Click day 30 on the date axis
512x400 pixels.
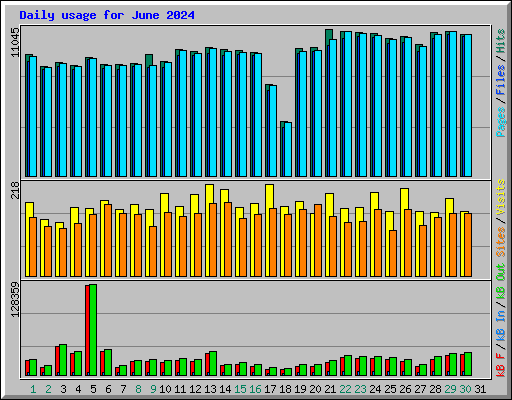click(465, 389)
